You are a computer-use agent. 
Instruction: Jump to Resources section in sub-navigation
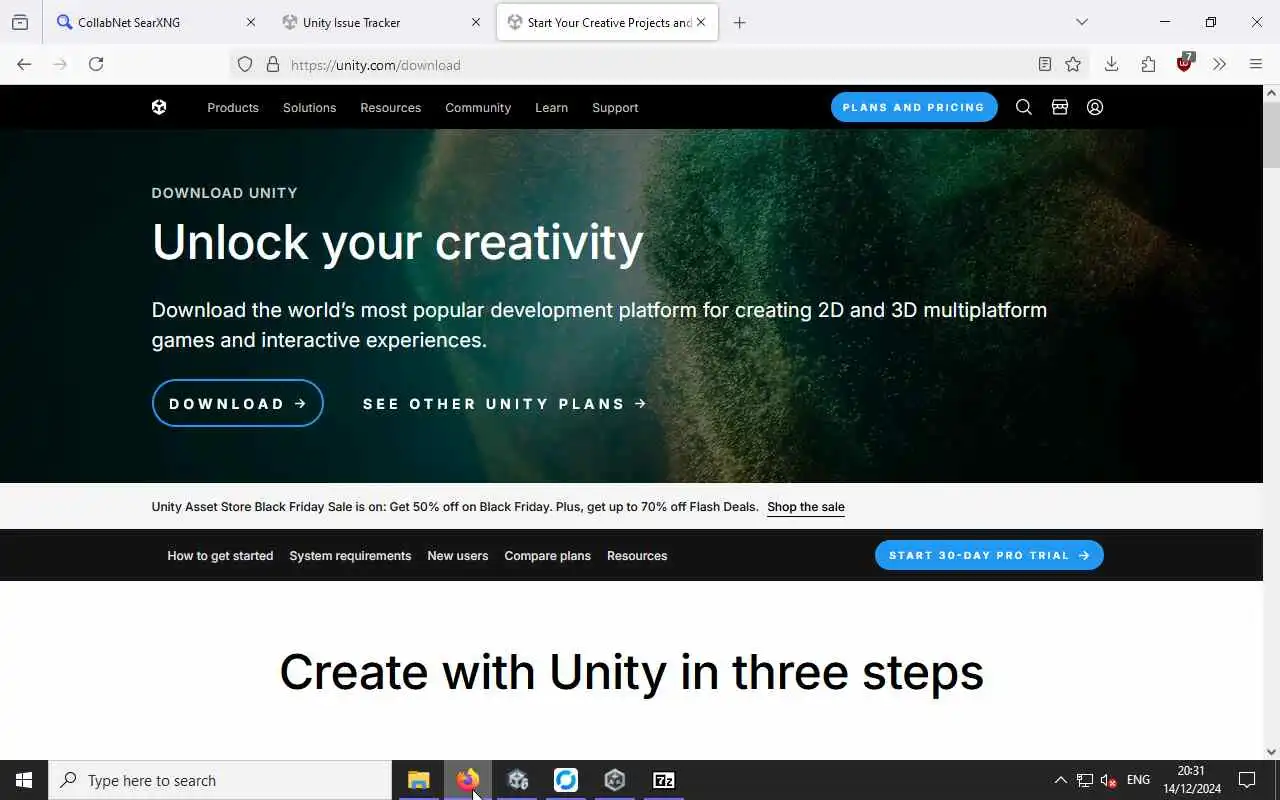pyautogui.click(x=637, y=556)
